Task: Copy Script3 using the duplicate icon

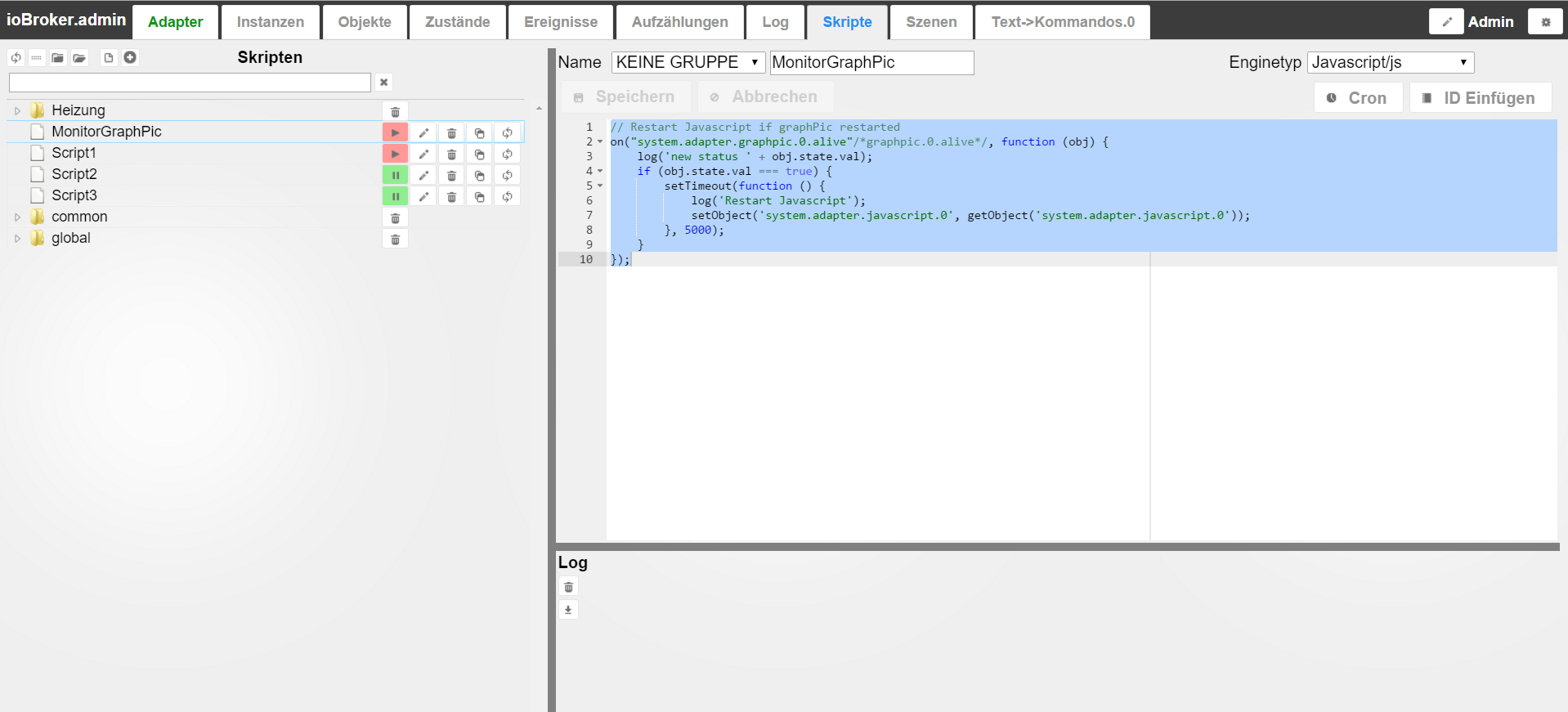Action: pyautogui.click(x=479, y=197)
